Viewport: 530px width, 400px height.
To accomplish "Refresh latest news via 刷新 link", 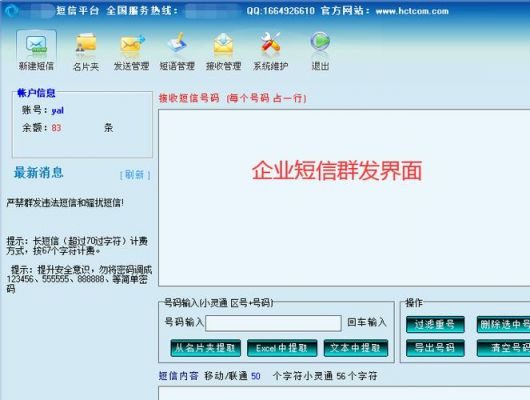I will point(135,175).
